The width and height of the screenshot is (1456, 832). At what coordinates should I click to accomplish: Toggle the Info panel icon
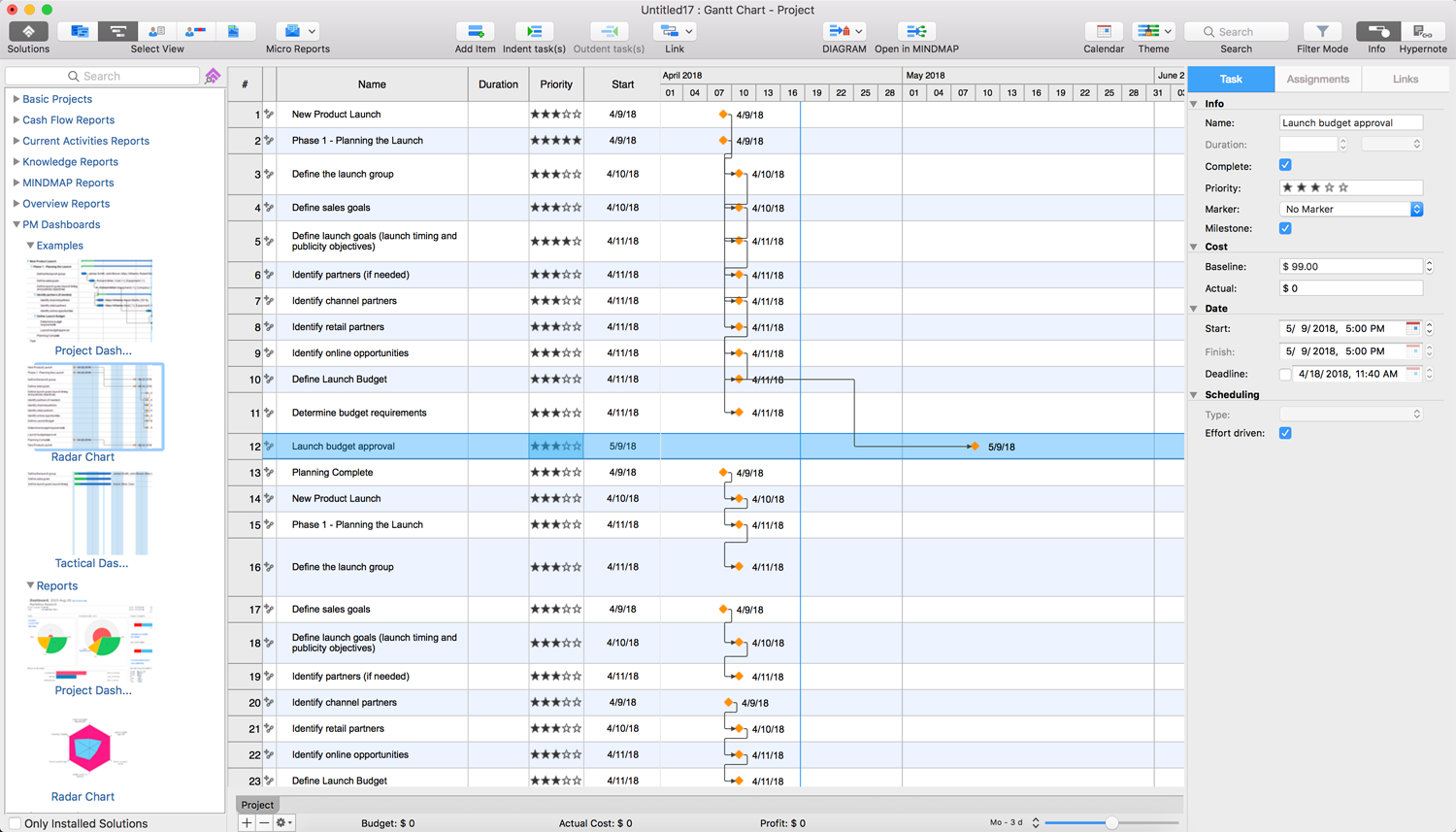click(x=1376, y=32)
